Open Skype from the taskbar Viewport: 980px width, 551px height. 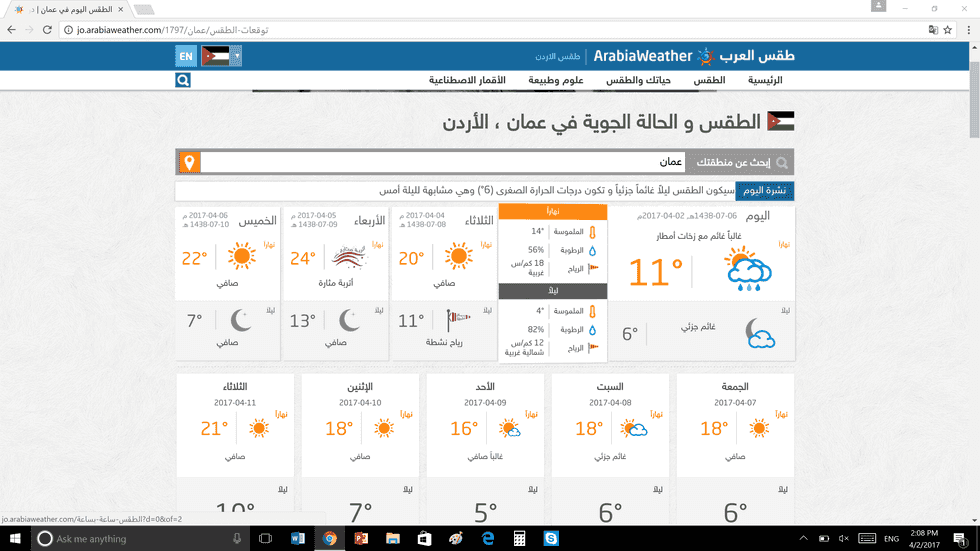pos(551,538)
